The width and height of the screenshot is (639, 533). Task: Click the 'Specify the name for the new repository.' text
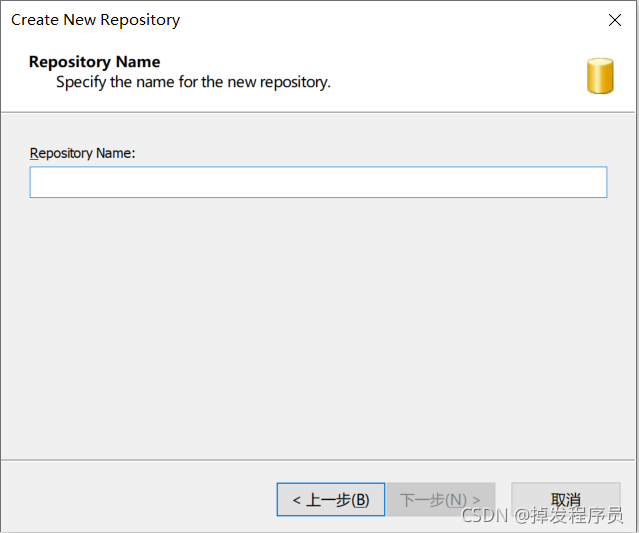click(193, 82)
